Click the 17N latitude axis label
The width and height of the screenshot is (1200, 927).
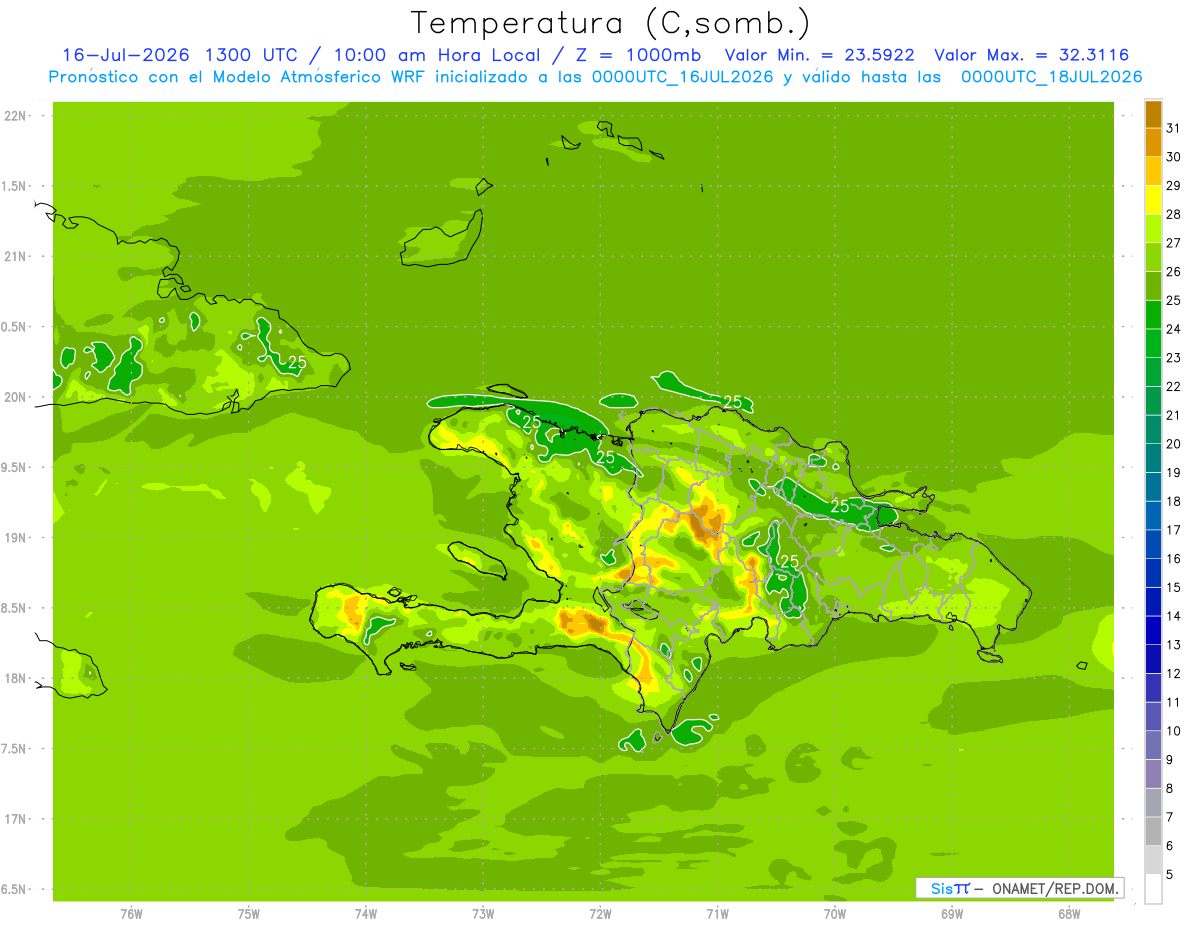pyautogui.click(x=15, y=819)
